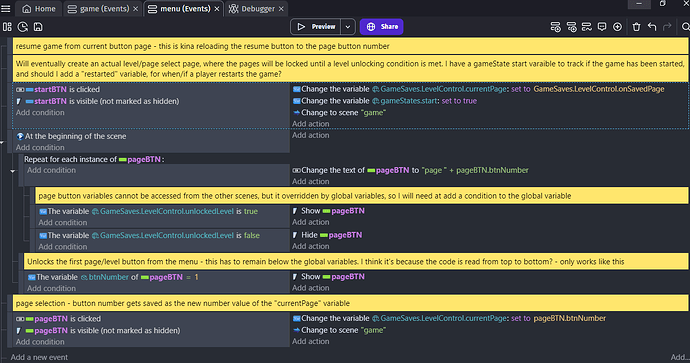Screen dimensions: 690x363
Task: Open the version history icon
Action: pos(22,27)
